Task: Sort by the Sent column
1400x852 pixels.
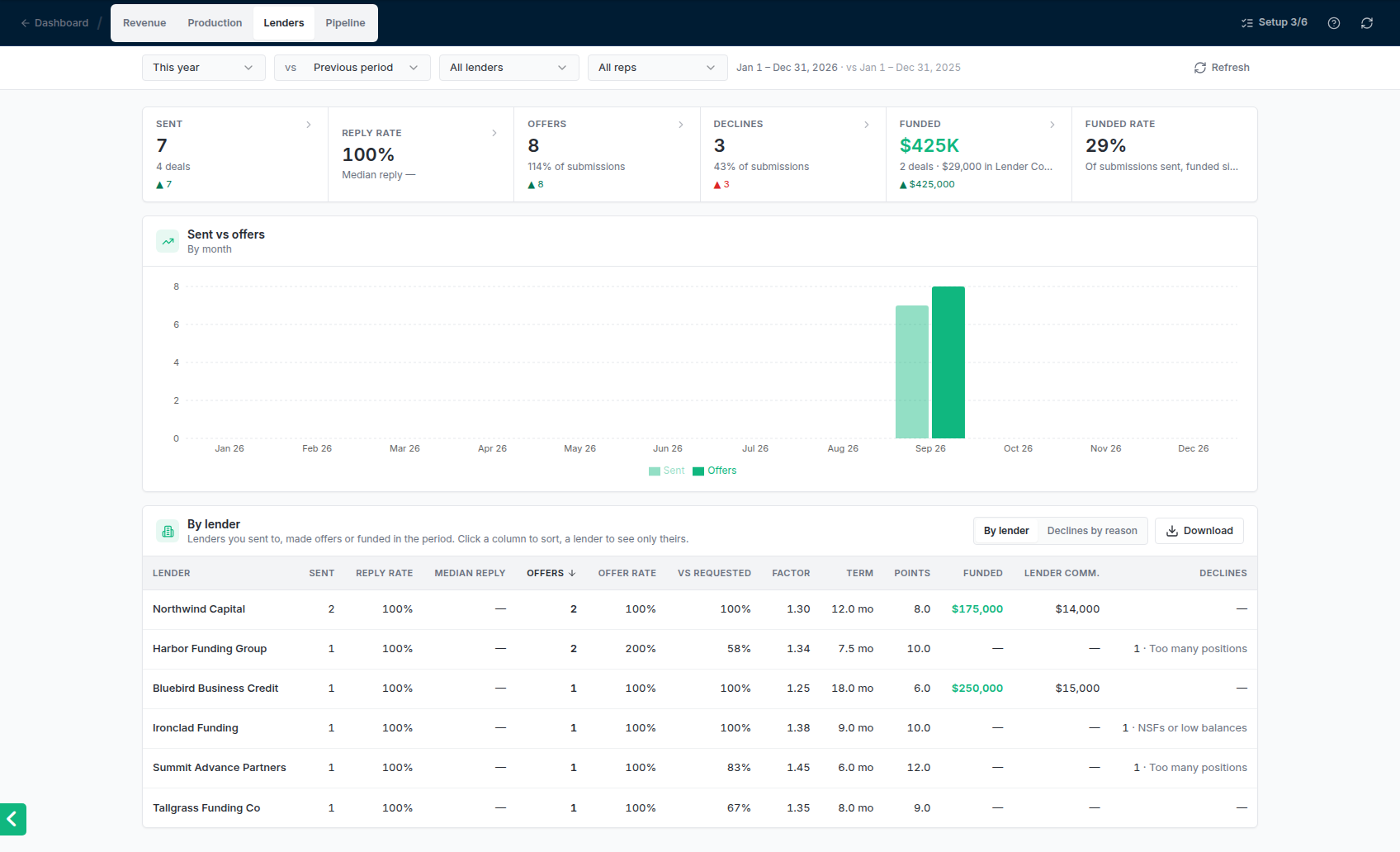Action: coord(322,573)
